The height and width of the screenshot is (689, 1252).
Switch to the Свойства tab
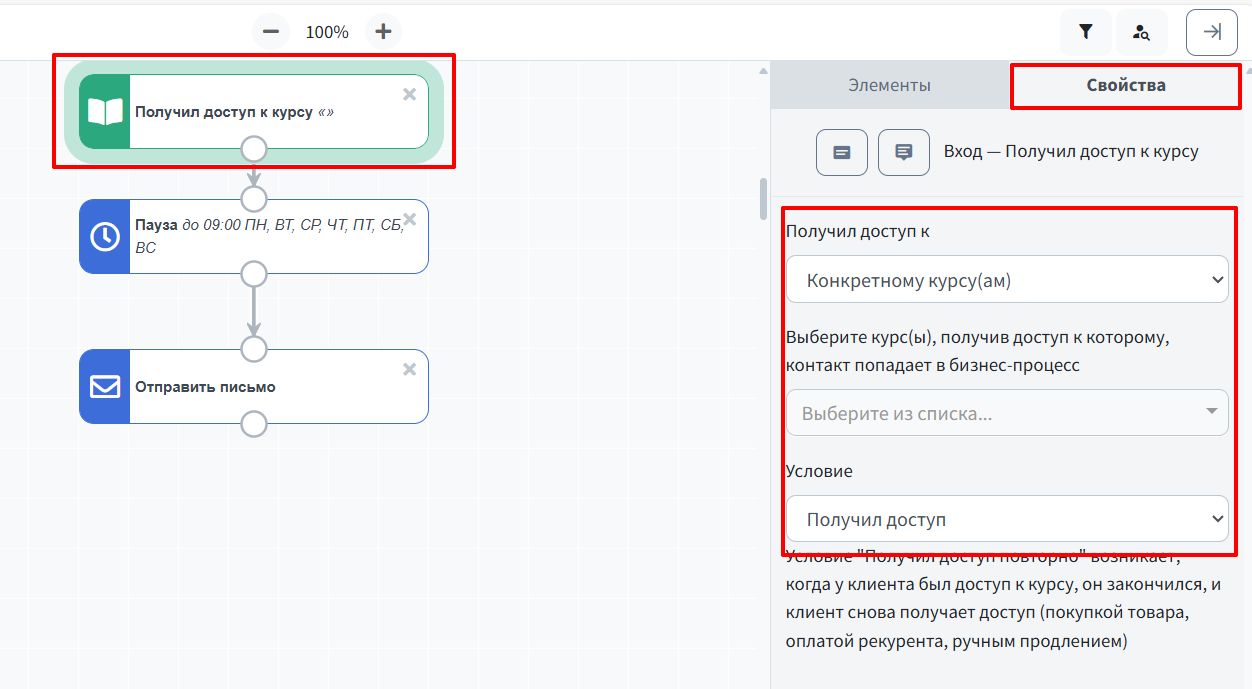1126,85
